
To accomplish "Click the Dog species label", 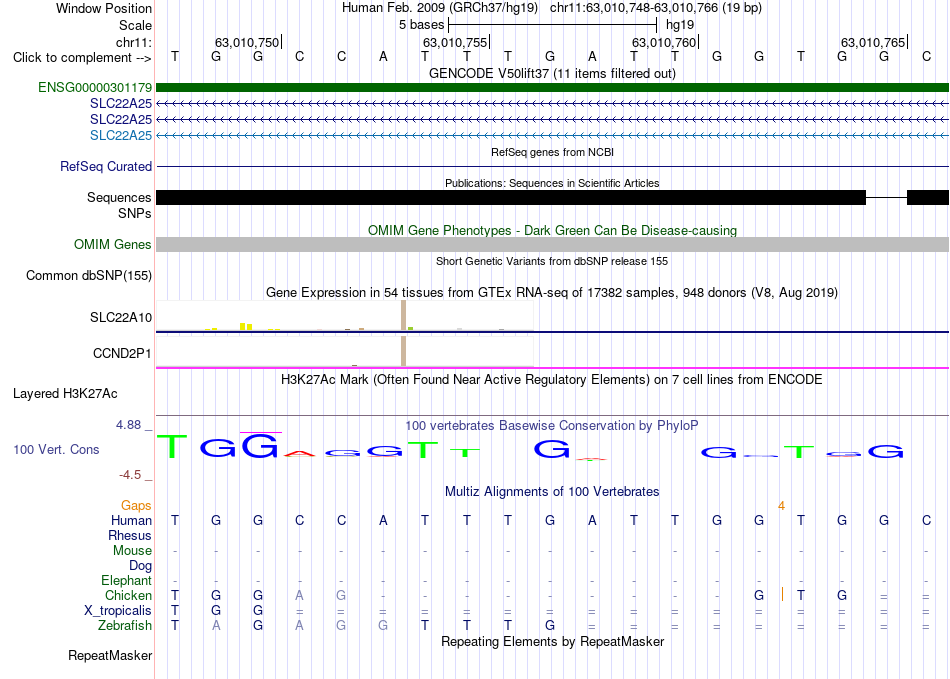I will tap(140, 566).
